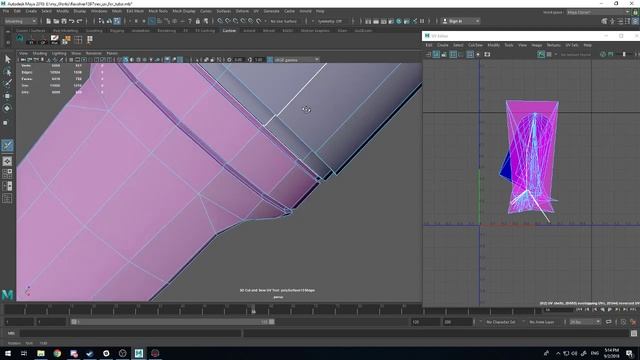Click the Sign In button
The image size is (640, 360).
pyautogui.click(x=455, y=21)
